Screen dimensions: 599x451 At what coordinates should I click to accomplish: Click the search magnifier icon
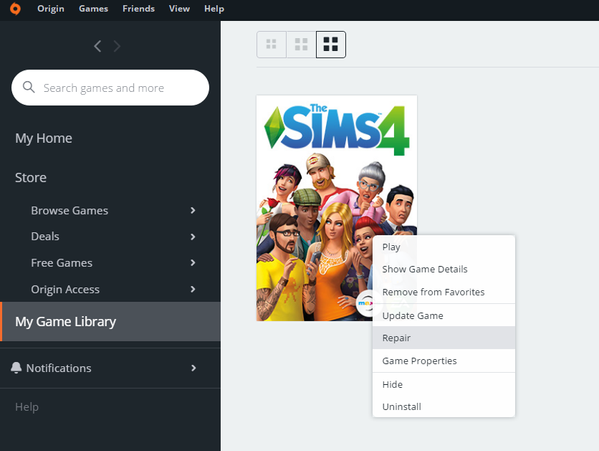click(x=29, y=87)
